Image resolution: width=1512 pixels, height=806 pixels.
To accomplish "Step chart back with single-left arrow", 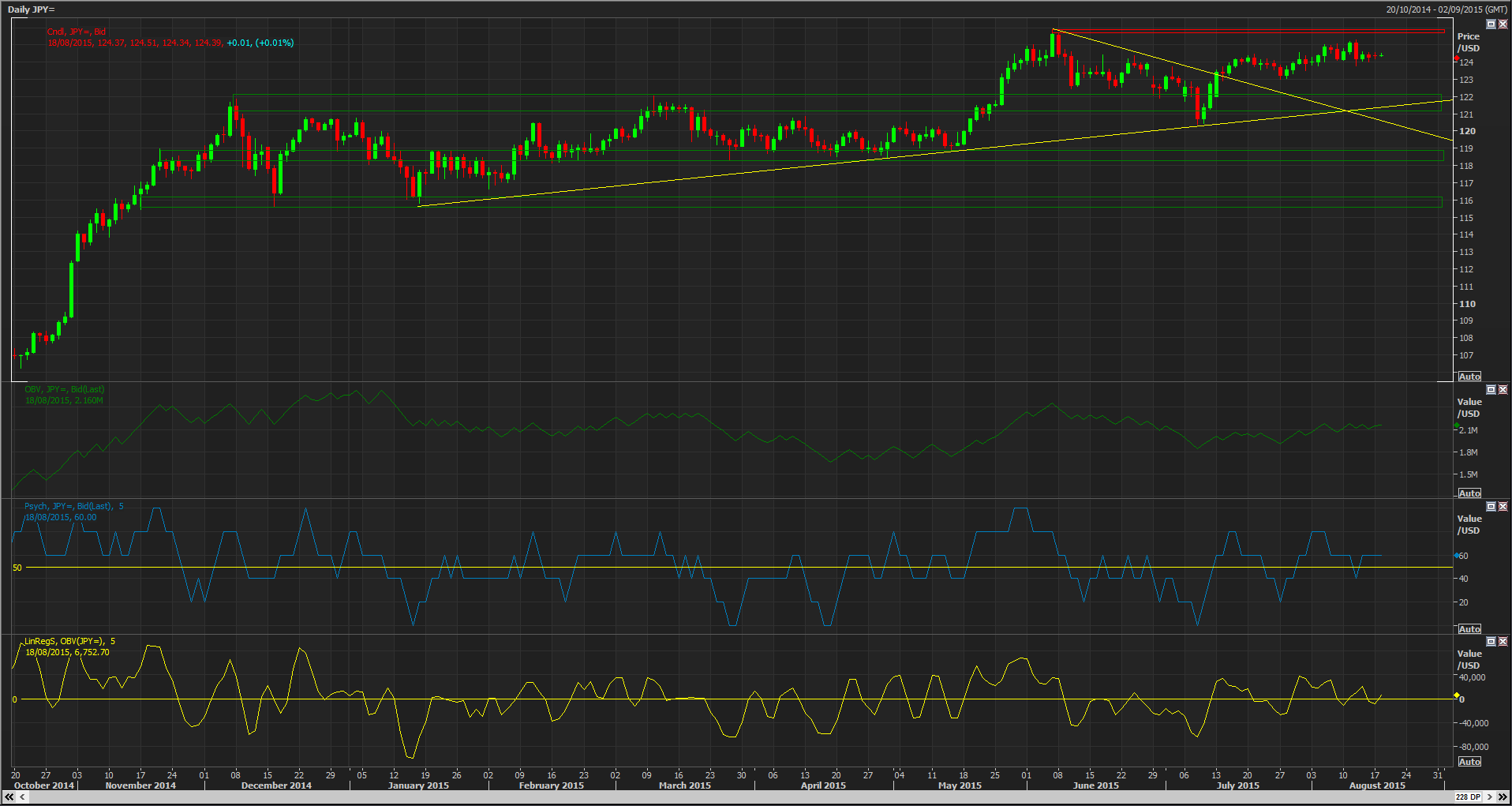I will pyautogui.click(x=23, y=797).
